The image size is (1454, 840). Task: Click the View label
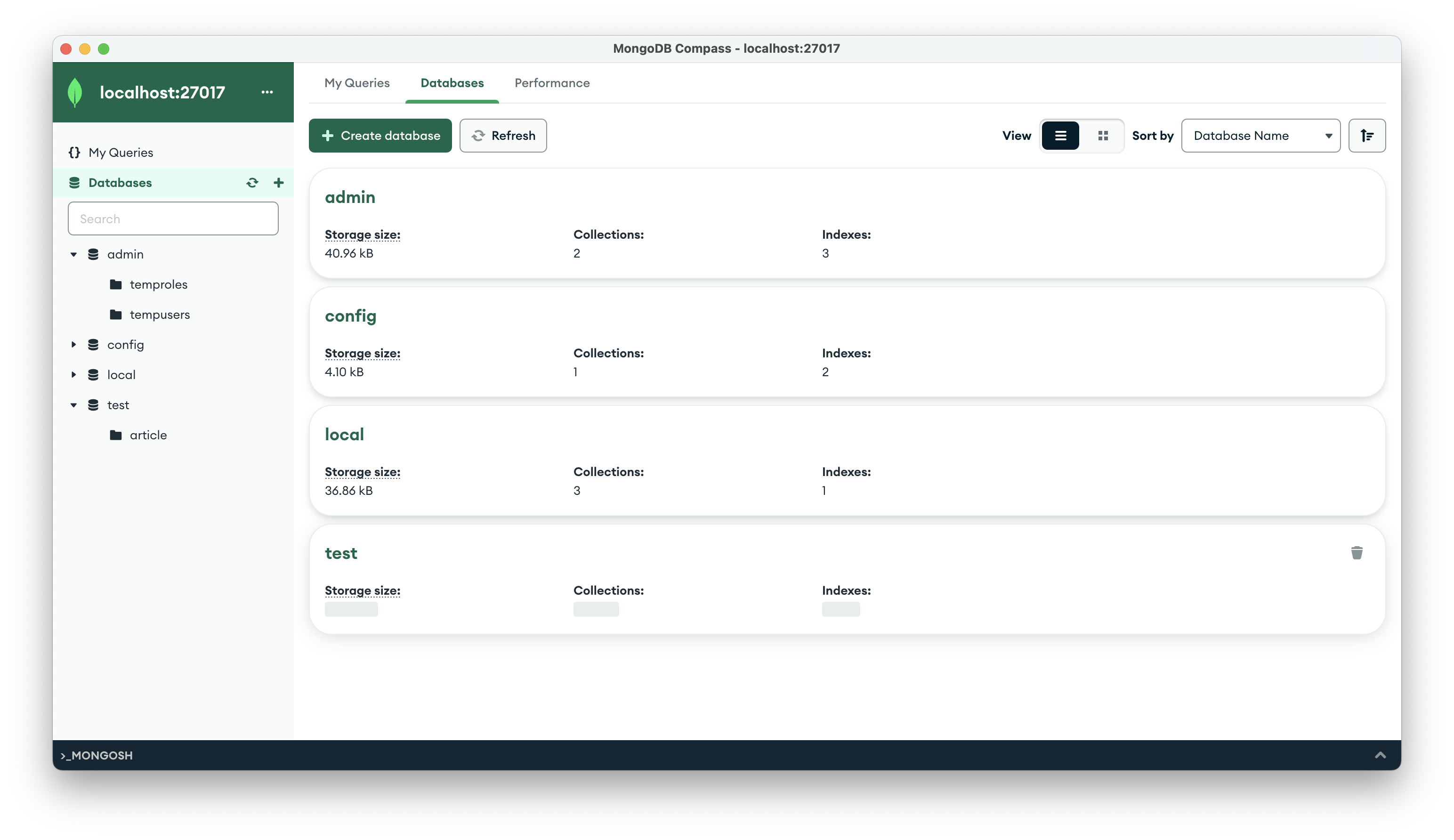[1016, 136]
